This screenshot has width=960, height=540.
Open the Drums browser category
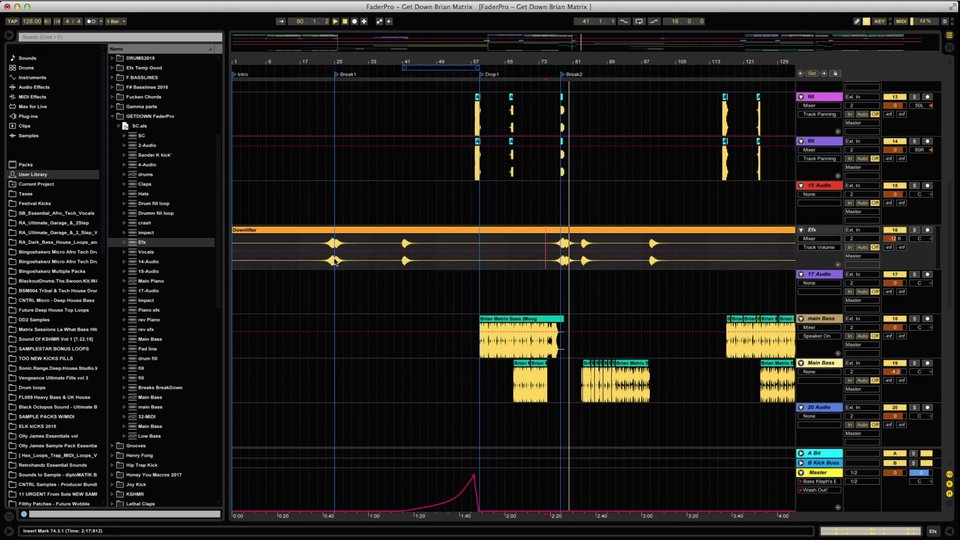[x=26, y=68]
